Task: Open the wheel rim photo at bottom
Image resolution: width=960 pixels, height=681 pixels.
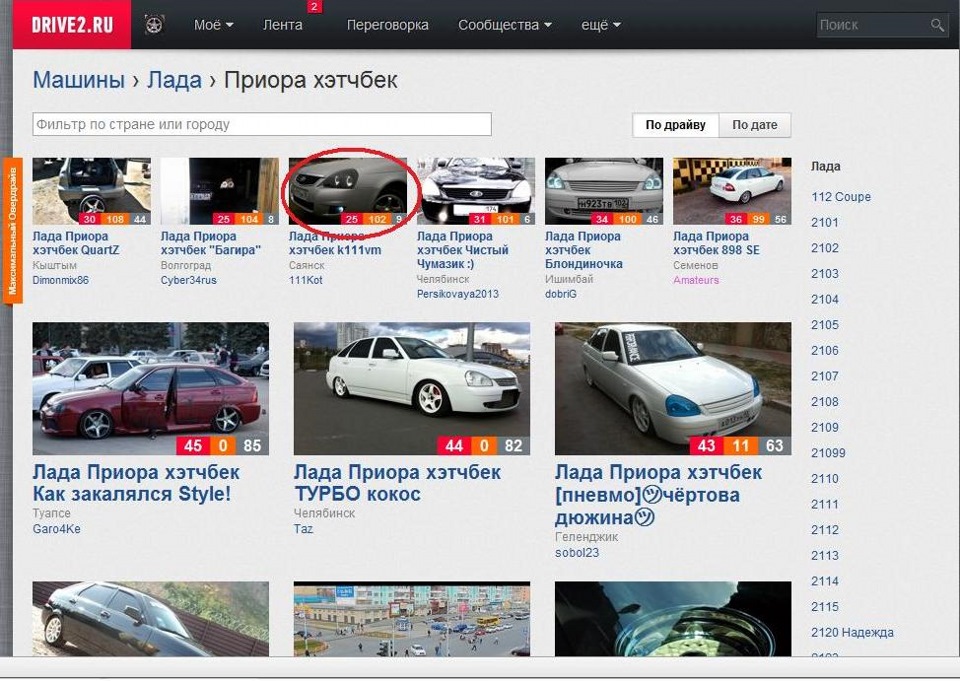Action: [x=673, y=619]
